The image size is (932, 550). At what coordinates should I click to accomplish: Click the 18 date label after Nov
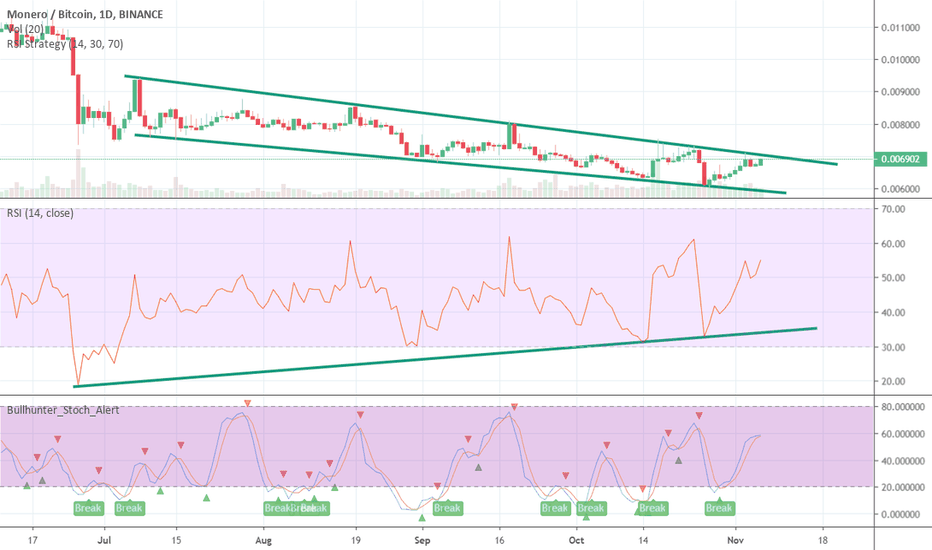coord(823,540)
